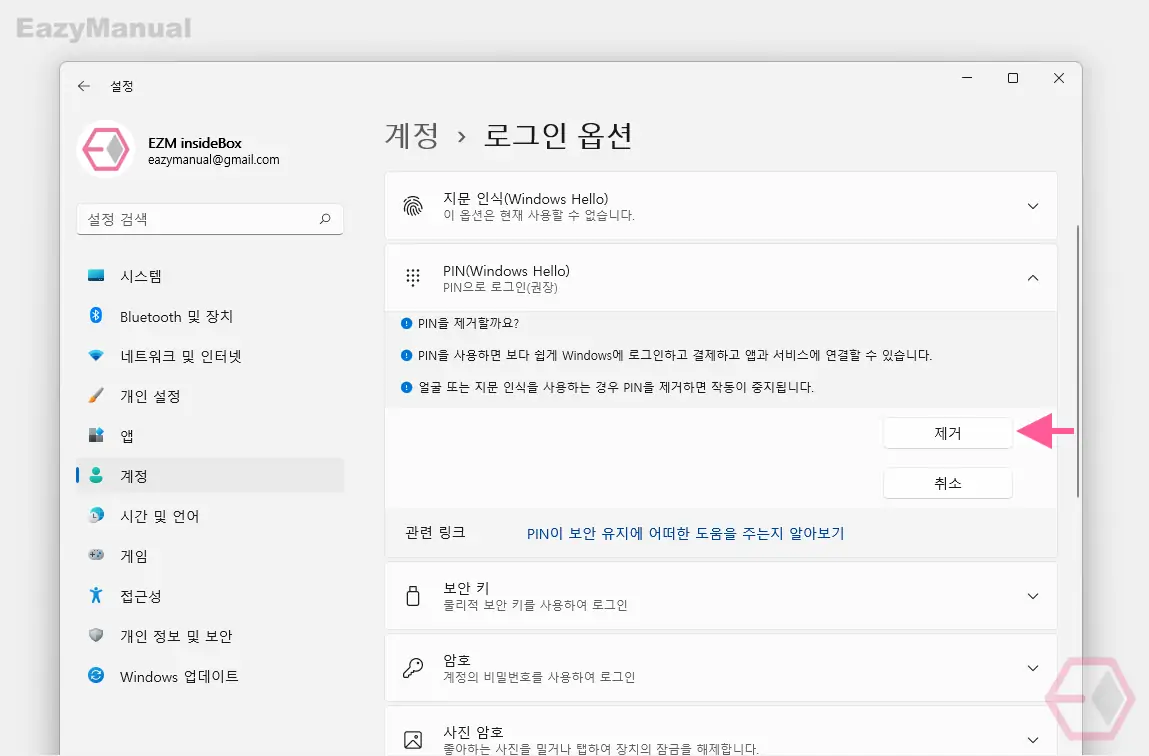Expand the 지문 인식(Windows Hello) section chevron
The height and width of the screenshot is (756, 1149).
[1032, 207]
